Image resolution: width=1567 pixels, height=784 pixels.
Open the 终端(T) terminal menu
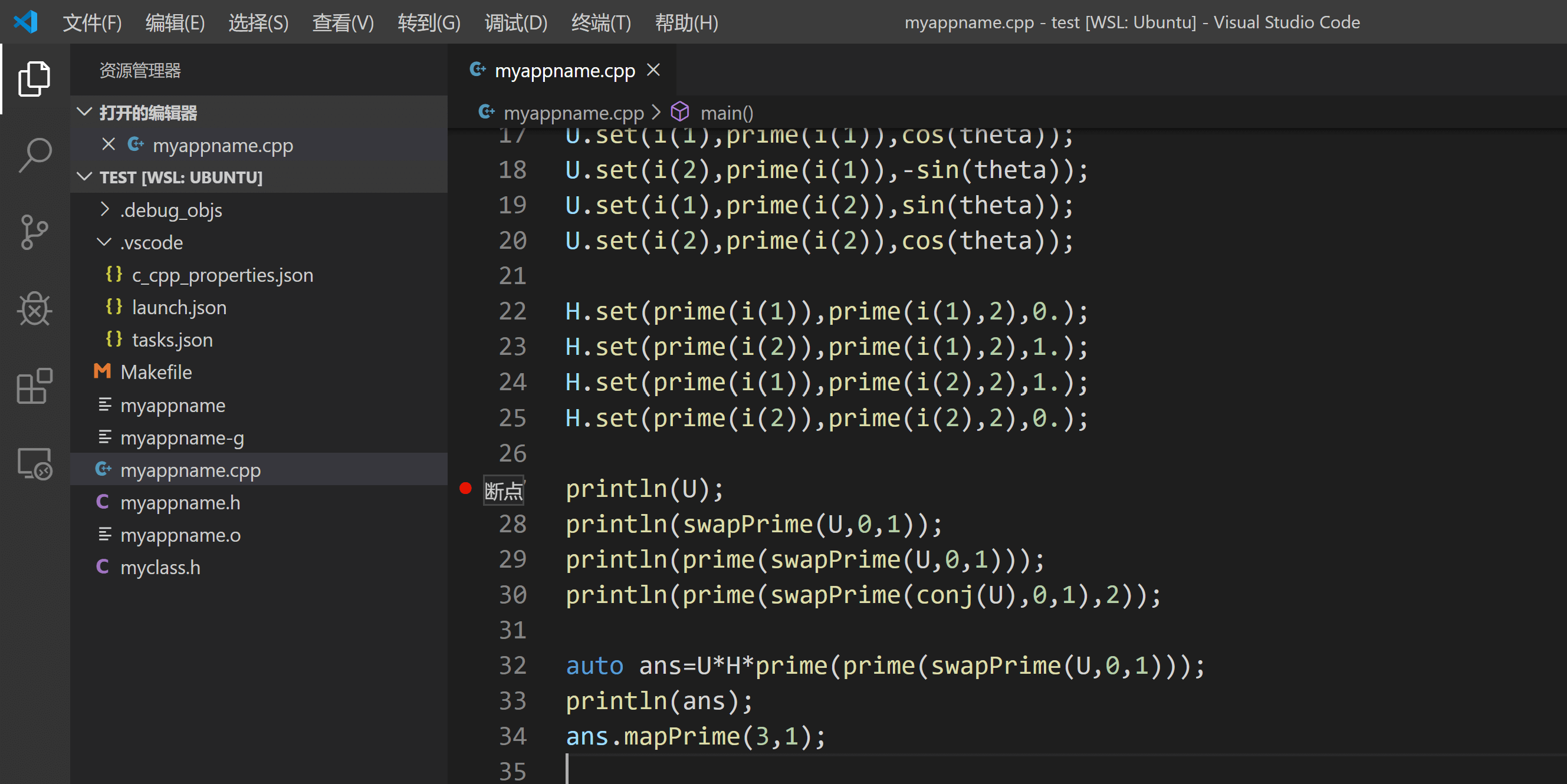(600, 22)
